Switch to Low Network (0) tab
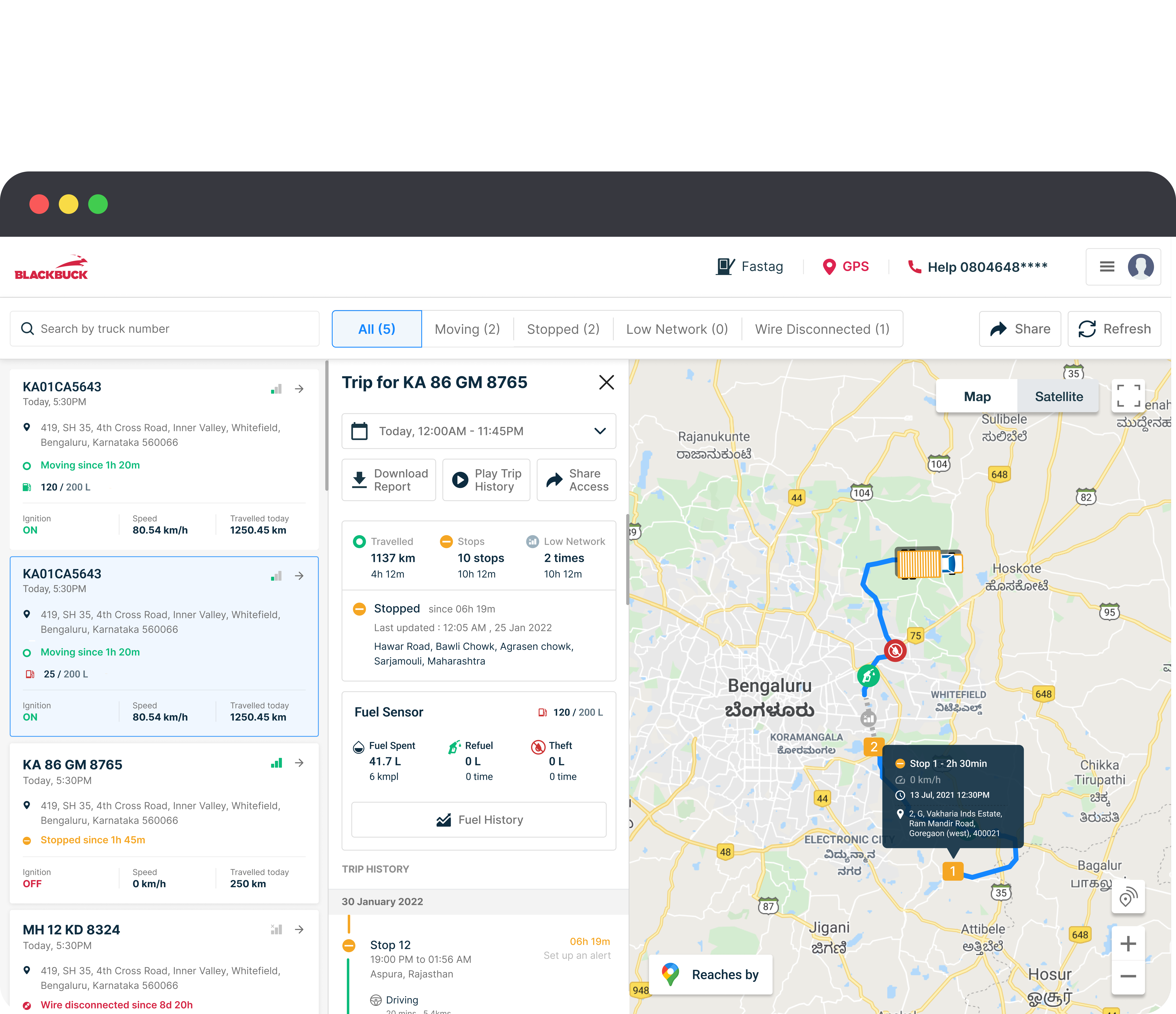 pos(677,329)
